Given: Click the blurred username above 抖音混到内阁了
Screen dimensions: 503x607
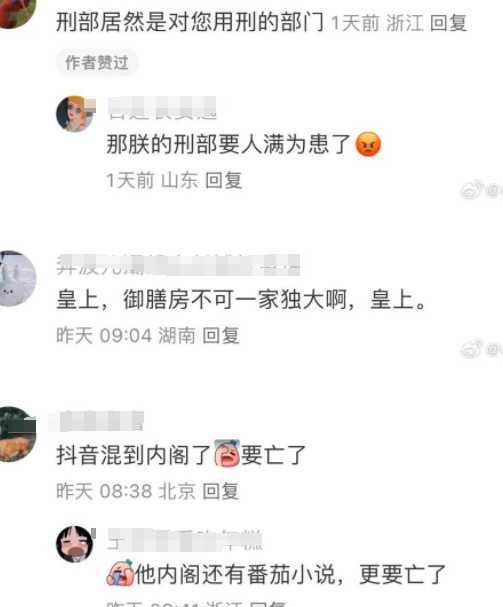Looking at the screenshot, I should point(96,421).
